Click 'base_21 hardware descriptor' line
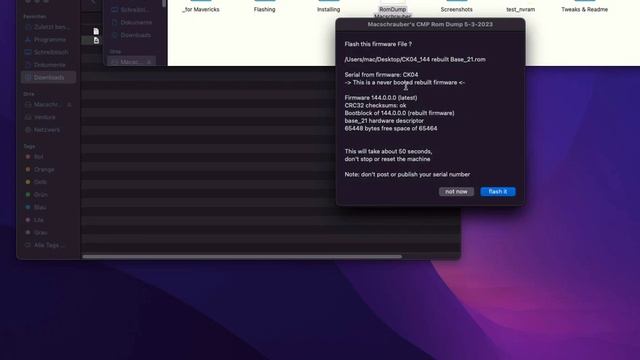This screenshot has height=360, width=640. tap(384, 121)
